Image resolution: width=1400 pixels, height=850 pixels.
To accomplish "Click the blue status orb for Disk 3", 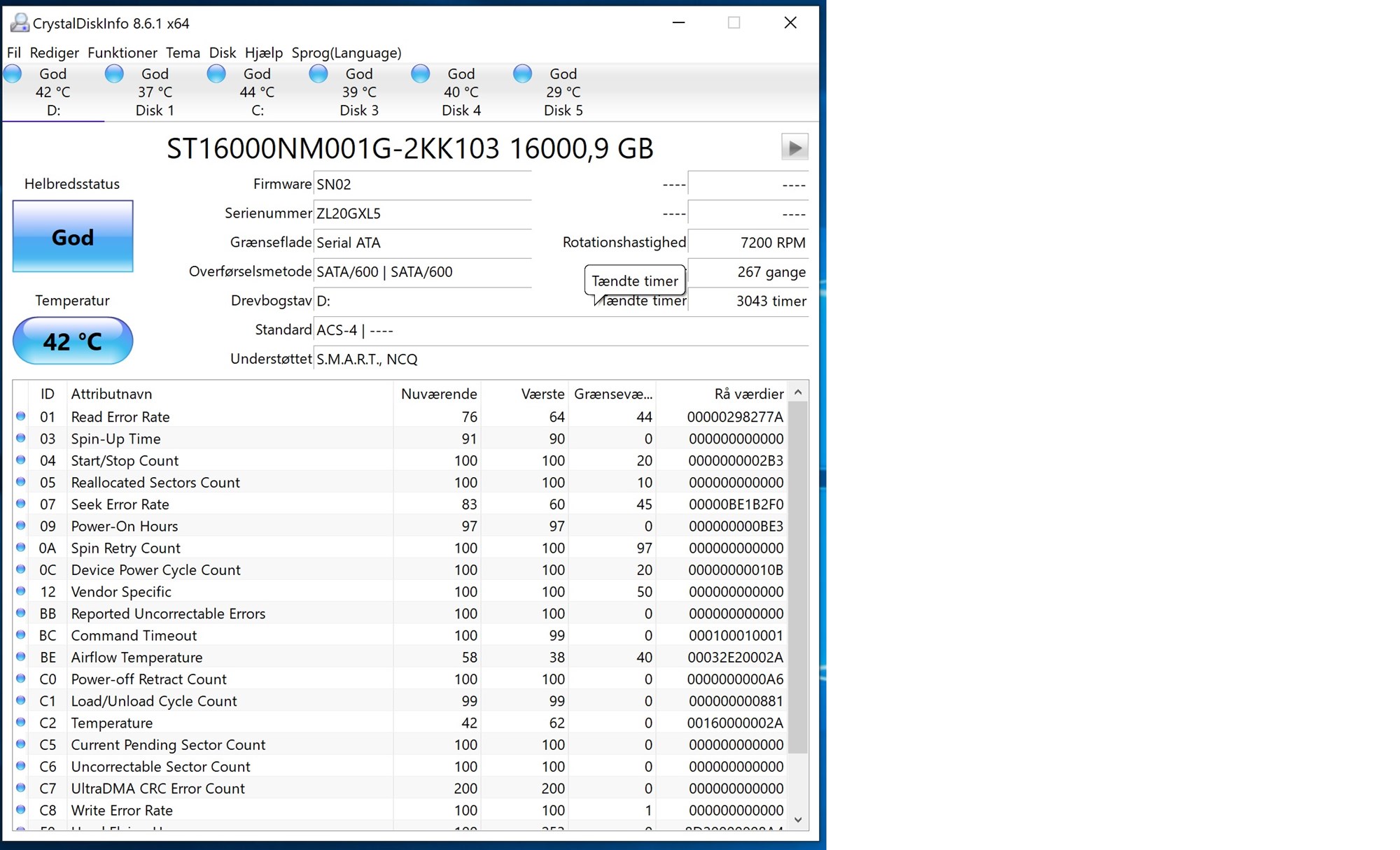I will (x=318, y=73).
